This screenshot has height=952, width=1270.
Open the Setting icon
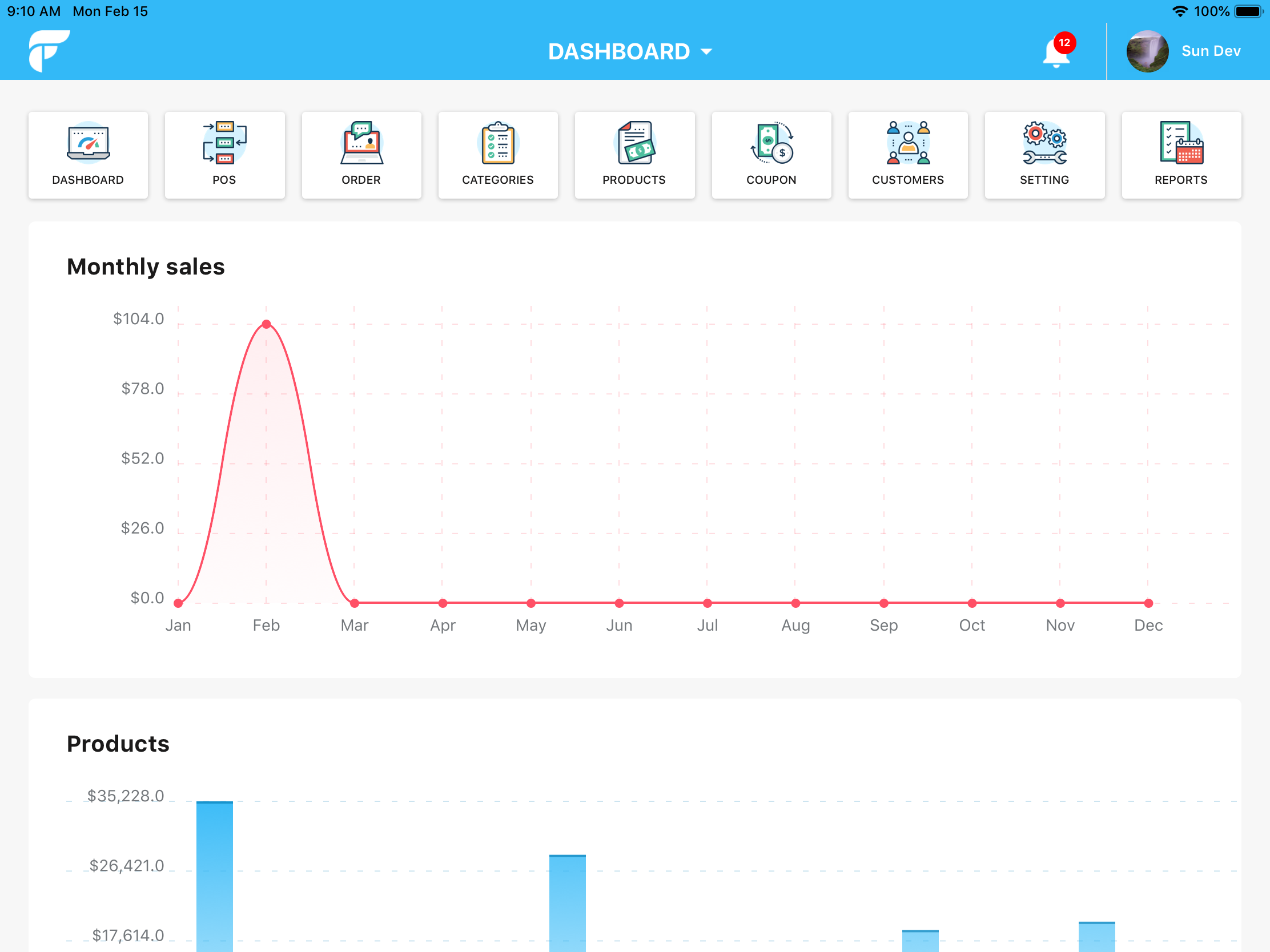tap(1044, 155)
